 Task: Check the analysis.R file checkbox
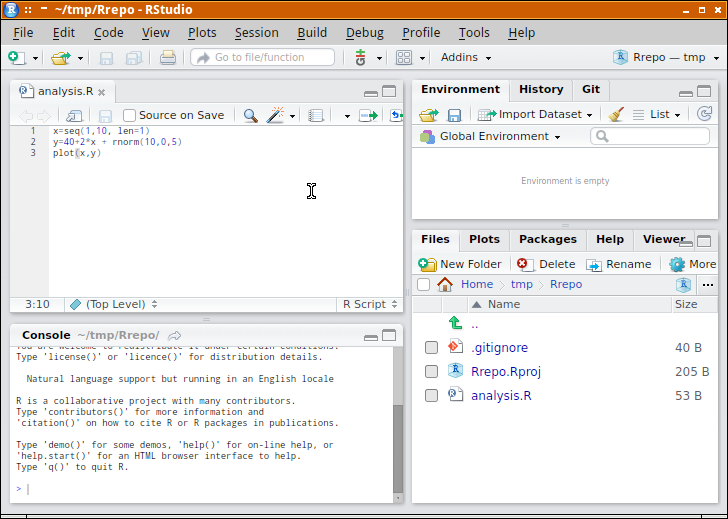point(431,396)
